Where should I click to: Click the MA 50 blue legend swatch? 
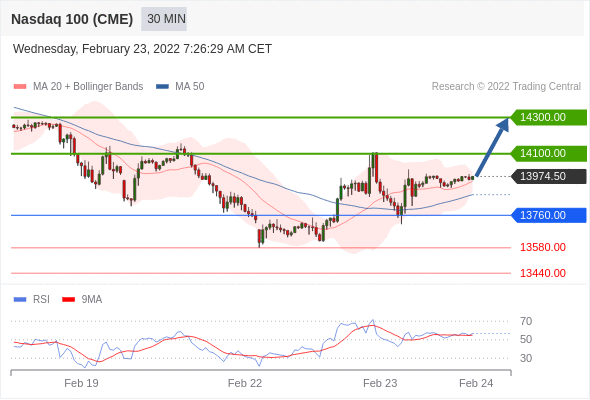(x=162, y=87)
